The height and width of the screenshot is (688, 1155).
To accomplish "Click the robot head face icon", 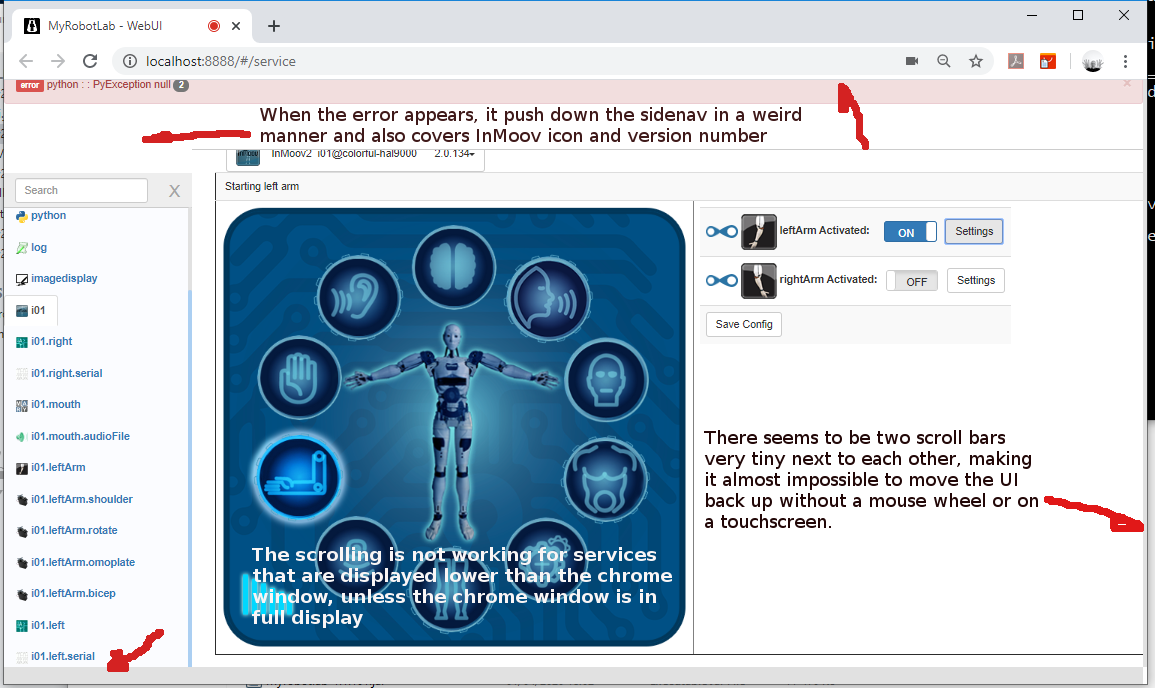I will click(x=606, y=380).
